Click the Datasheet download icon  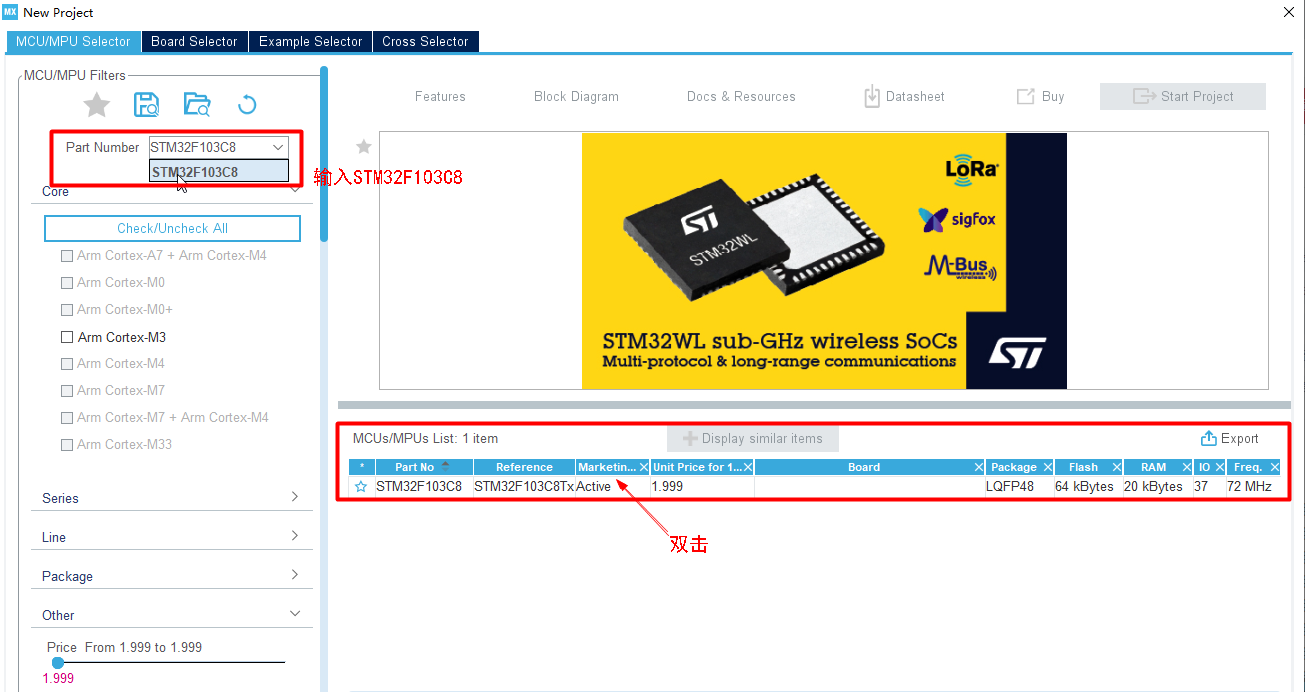[872, 96]
